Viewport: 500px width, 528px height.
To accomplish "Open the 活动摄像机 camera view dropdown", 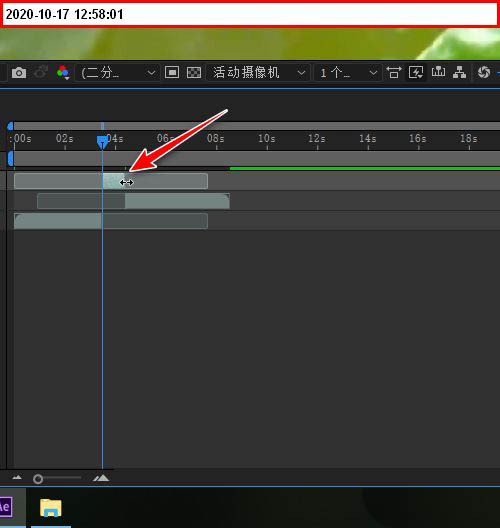I will tap(258, 72).
